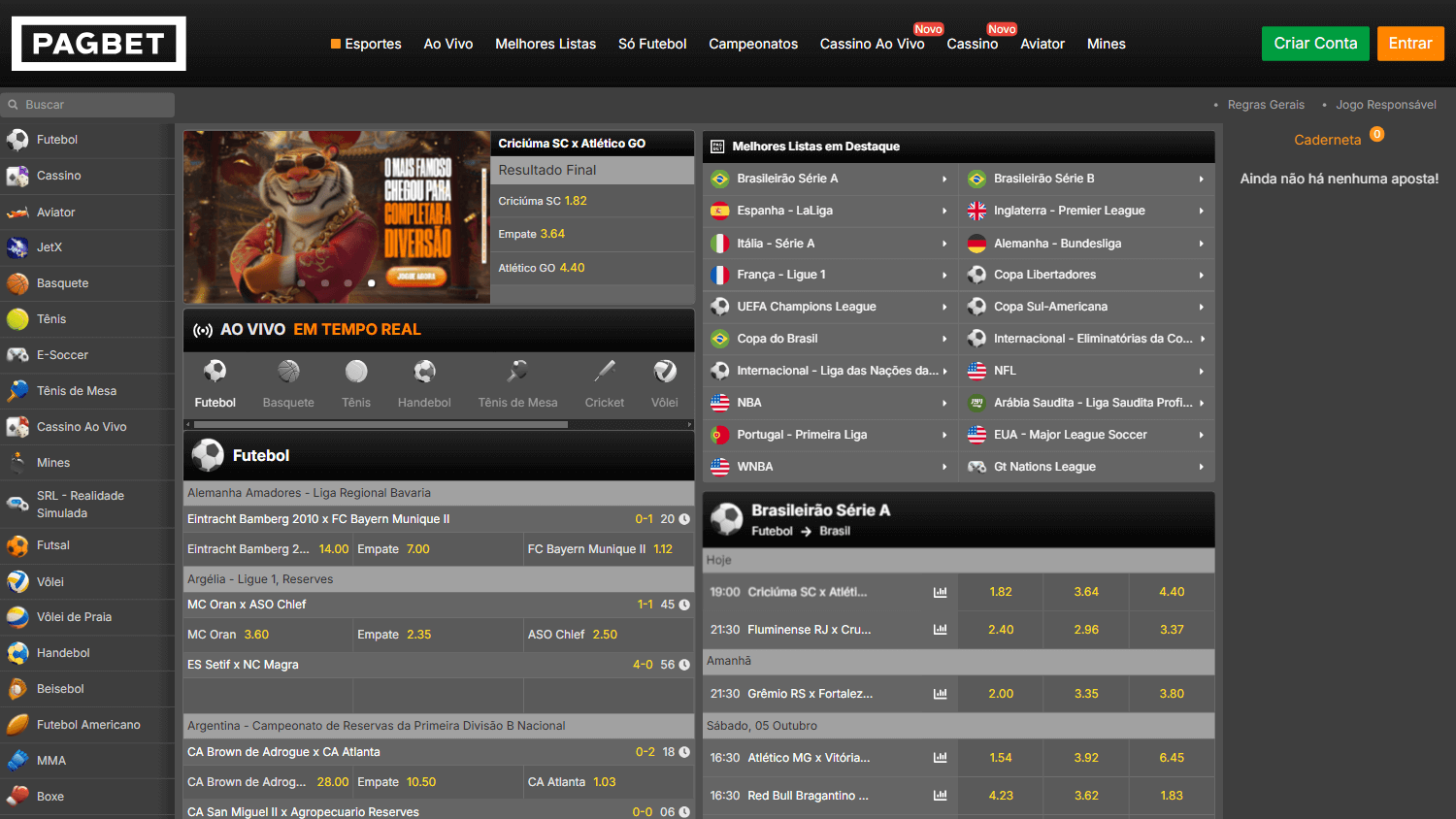Open Beisebol in the left sidebar
1456x819 pixels.
[x=87, y=689]
